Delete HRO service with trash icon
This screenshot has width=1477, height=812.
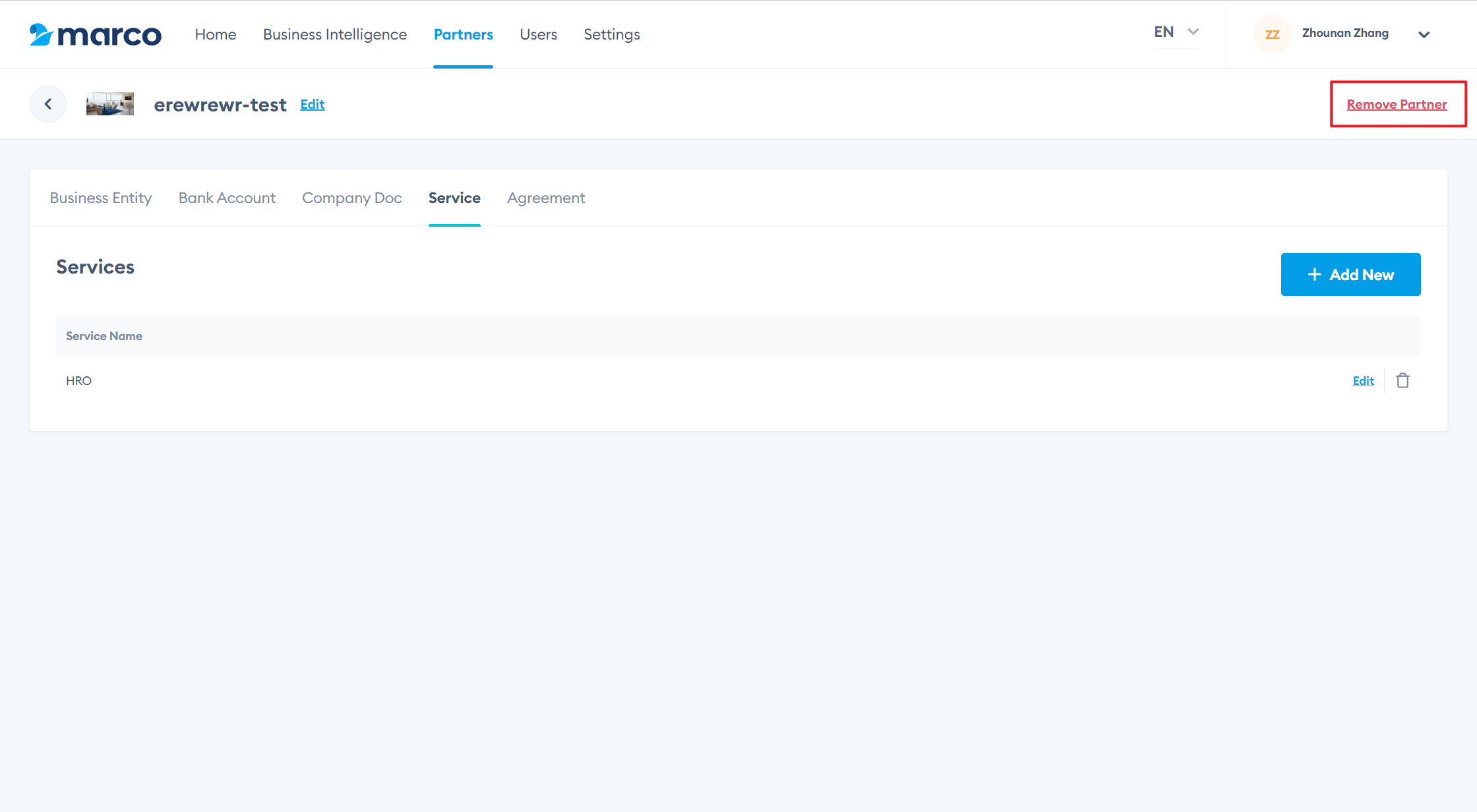(1402, 380)
